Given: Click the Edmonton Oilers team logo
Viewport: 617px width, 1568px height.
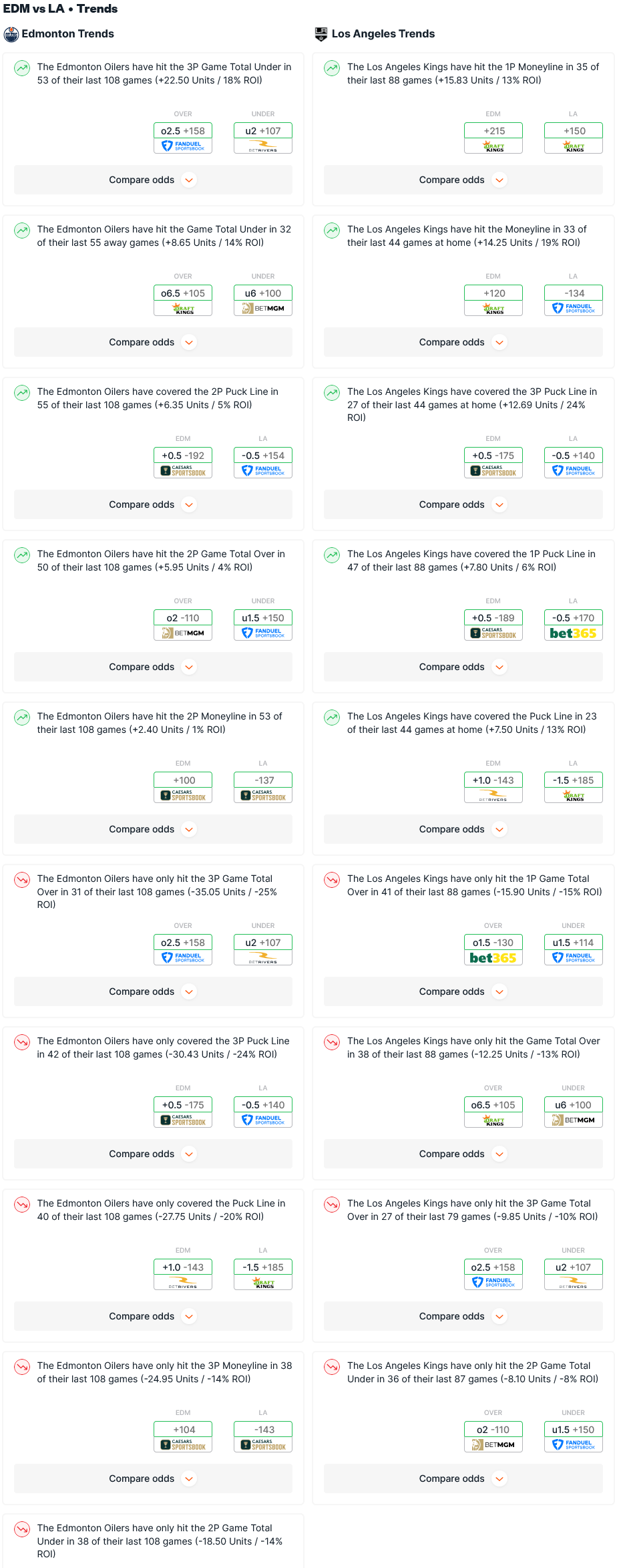Looking at the screenshot, I should [x=11, y=34].
